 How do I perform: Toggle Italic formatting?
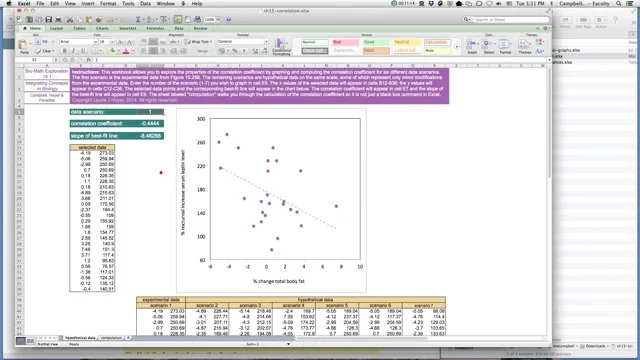(x=73, y=51)
